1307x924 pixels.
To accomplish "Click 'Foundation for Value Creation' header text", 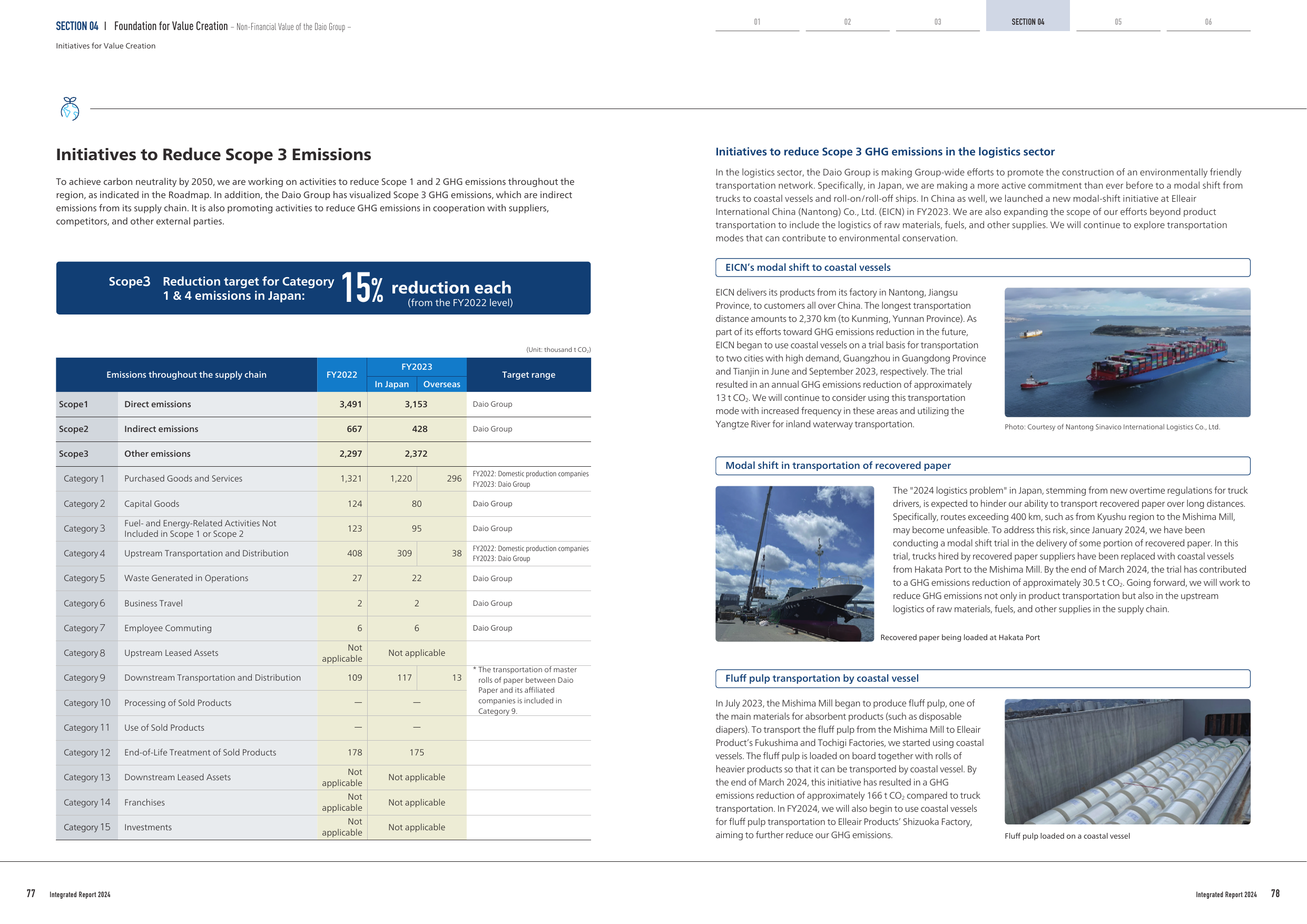I will pyautogui.click(x=171, y=26).
